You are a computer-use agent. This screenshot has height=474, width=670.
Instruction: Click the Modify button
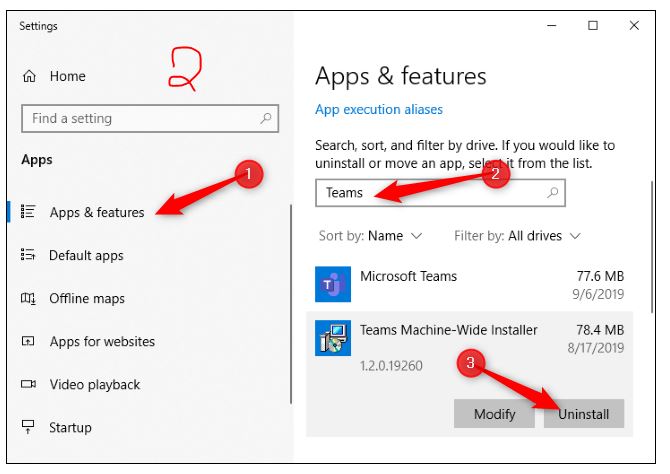tap(494, 413)
